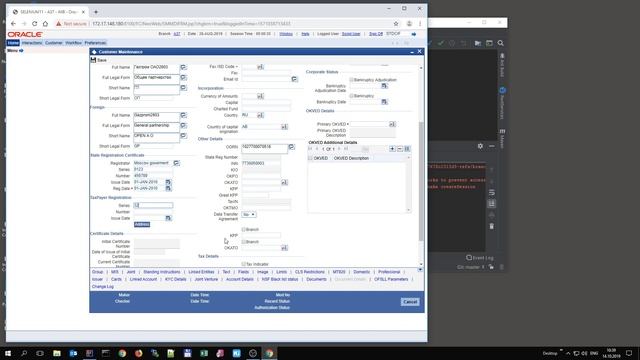Open OKATO list of values under Other Details

284,182
